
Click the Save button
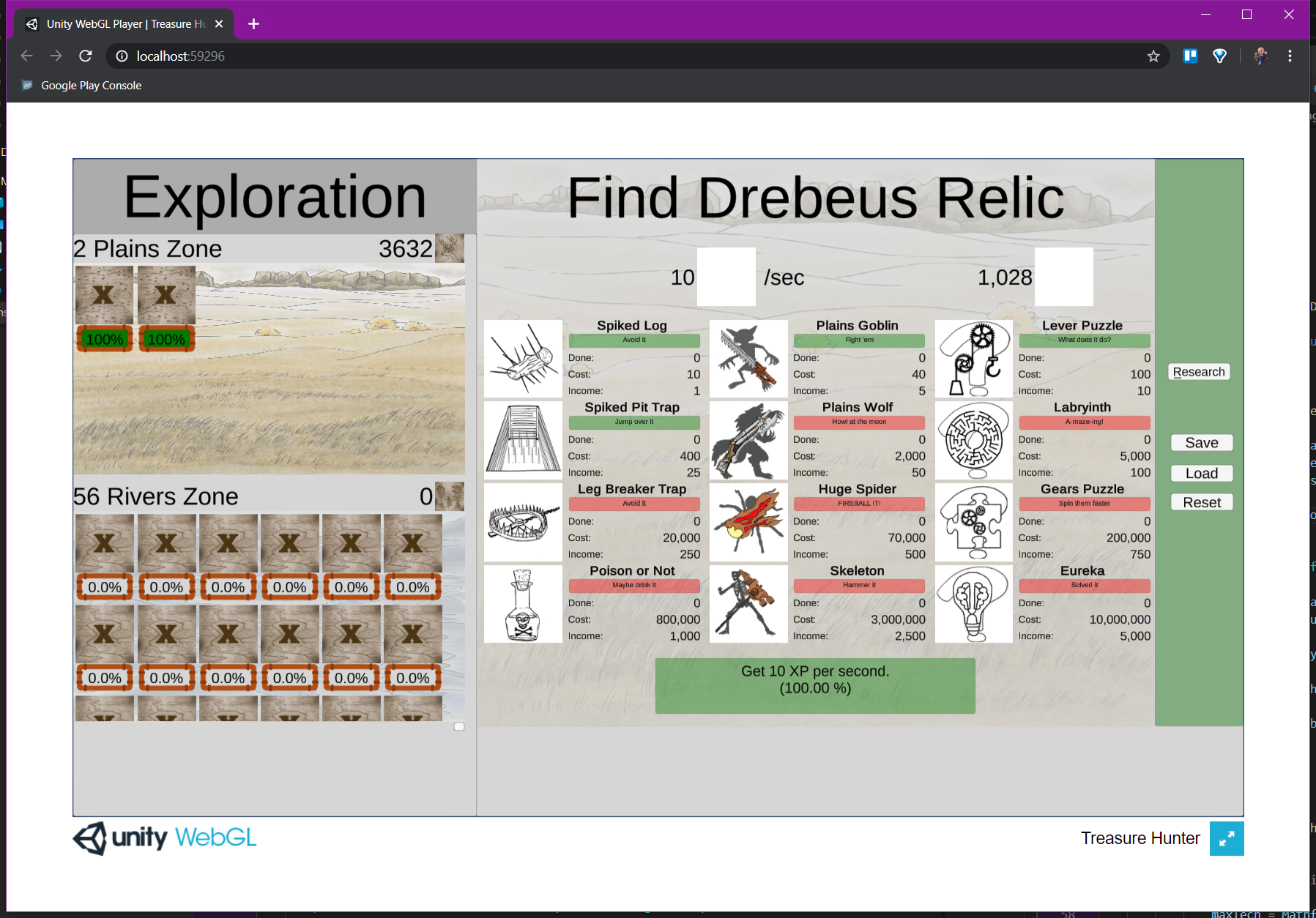tap(1201, 443)
